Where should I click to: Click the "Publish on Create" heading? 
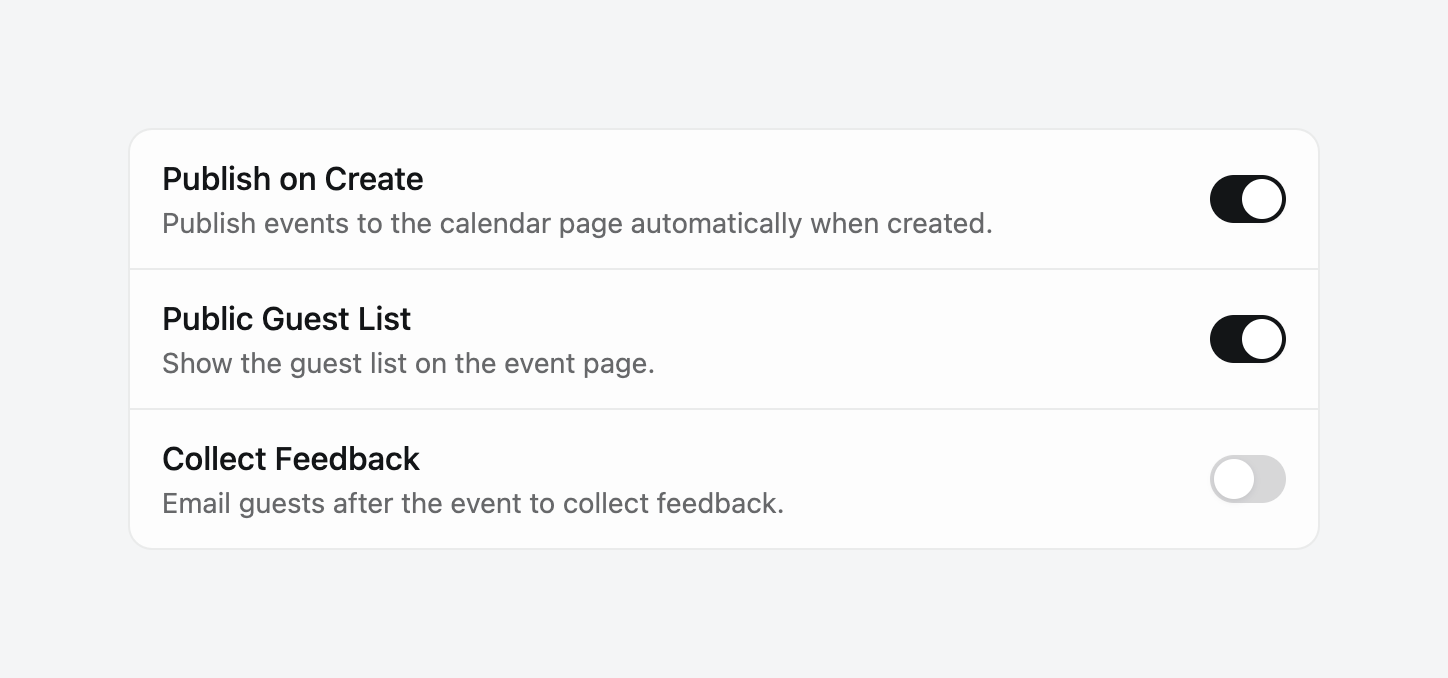(x=292, y=179)
